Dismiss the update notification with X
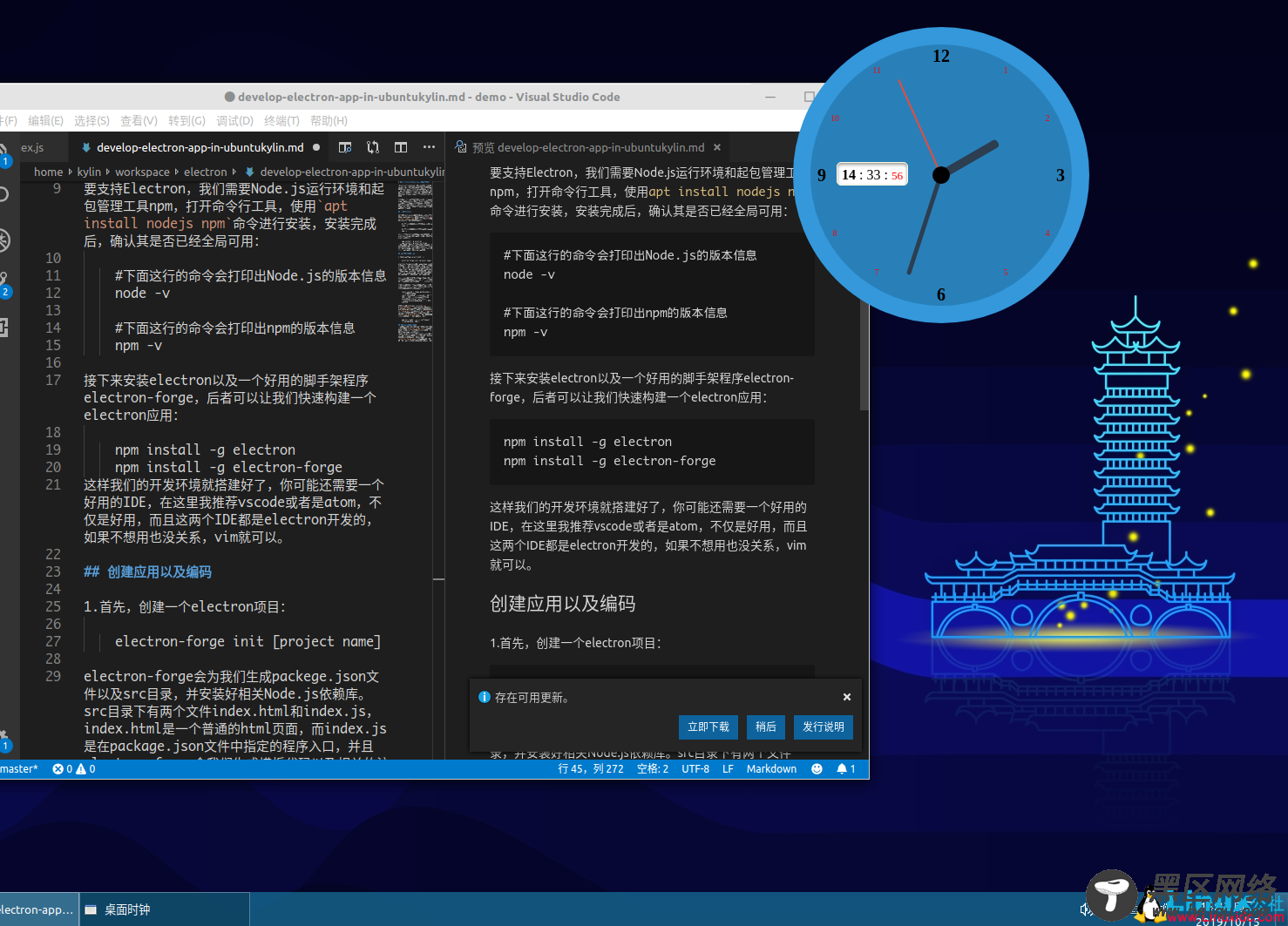Viewport: 1288px width, 926px height. point(847,697)
